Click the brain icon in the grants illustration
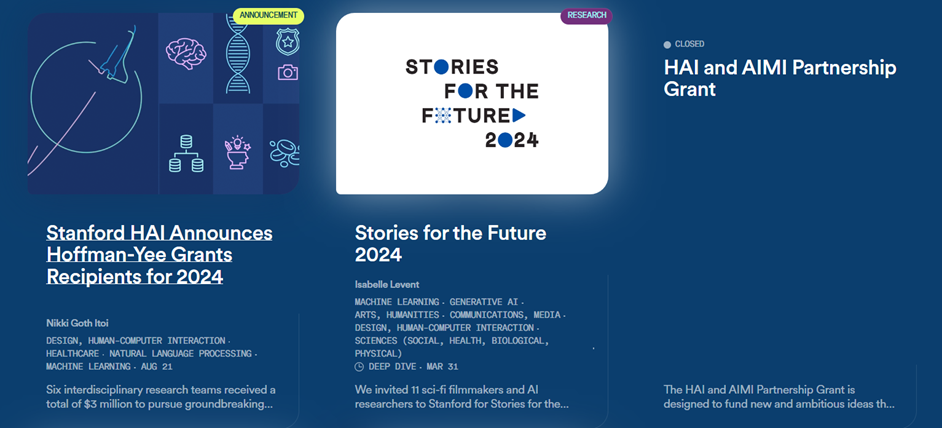The image size is (942, 428). pos(186,52)
